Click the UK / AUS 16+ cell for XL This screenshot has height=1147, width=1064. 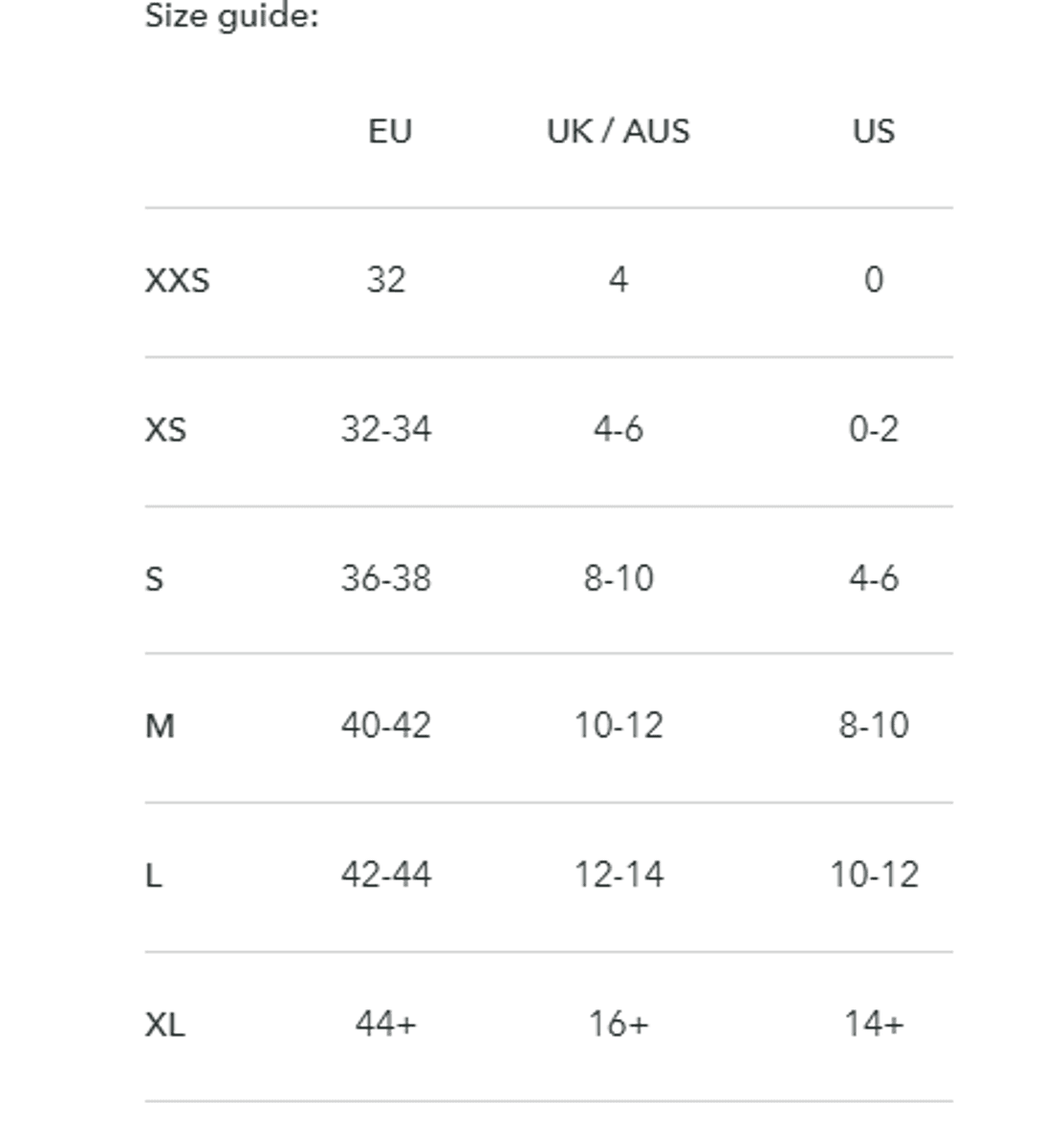(x=619, y=1025)
